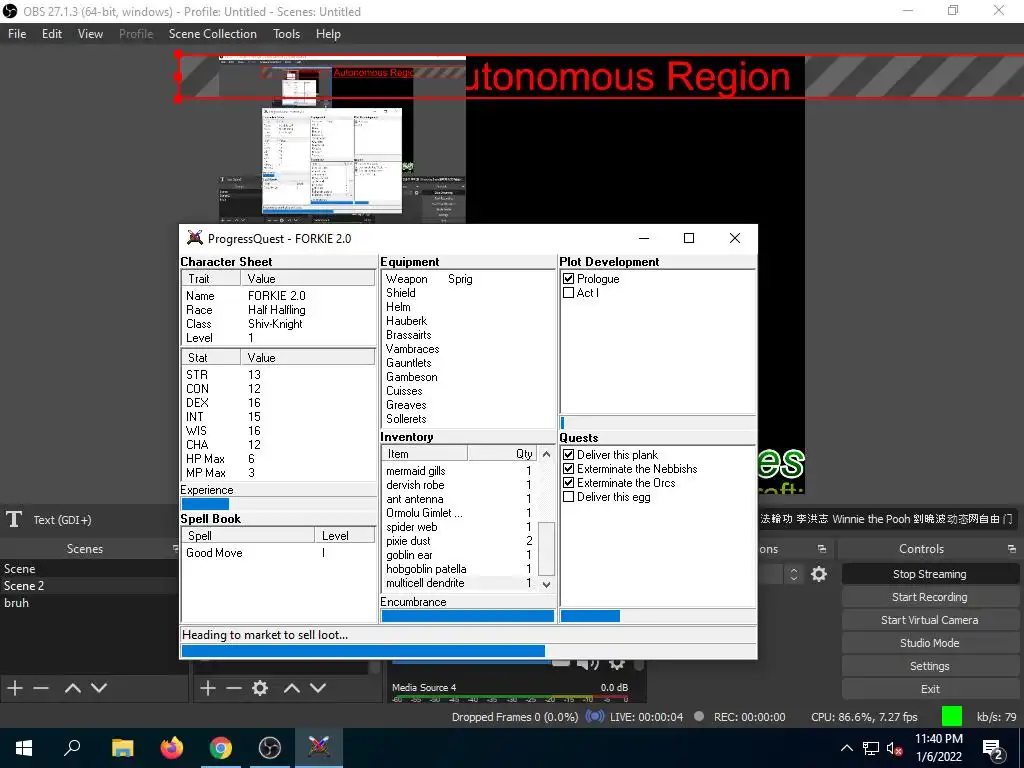This screenshot has height=768, width=1024.
Task: Undock the Scenes panel
Action: 175,549
